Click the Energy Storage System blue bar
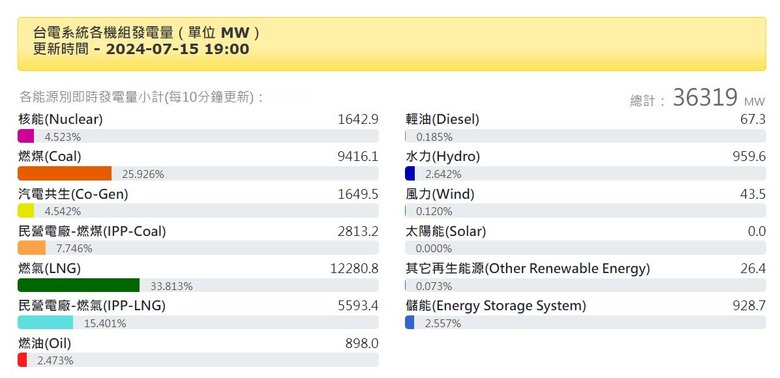The height and width of the screenshot is (378, 780). 410,323
